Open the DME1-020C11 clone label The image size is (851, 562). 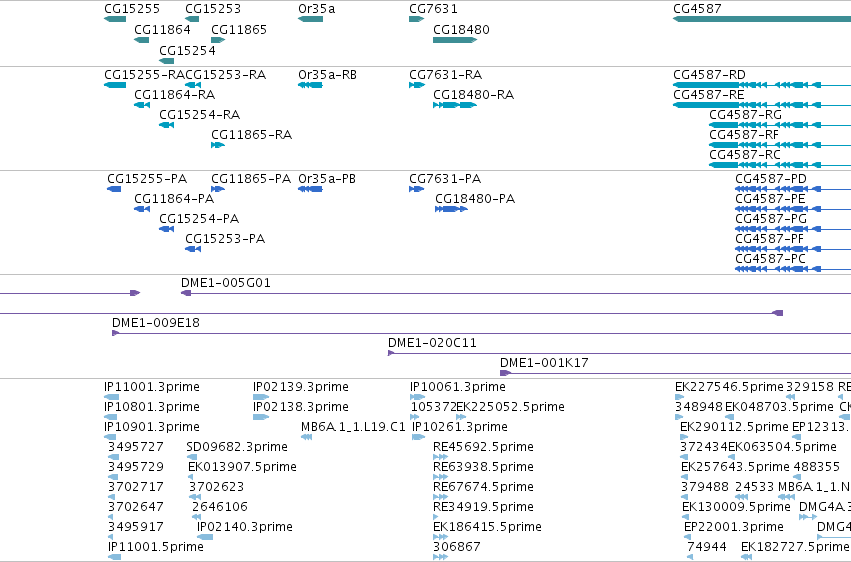(x=432, y=343)
